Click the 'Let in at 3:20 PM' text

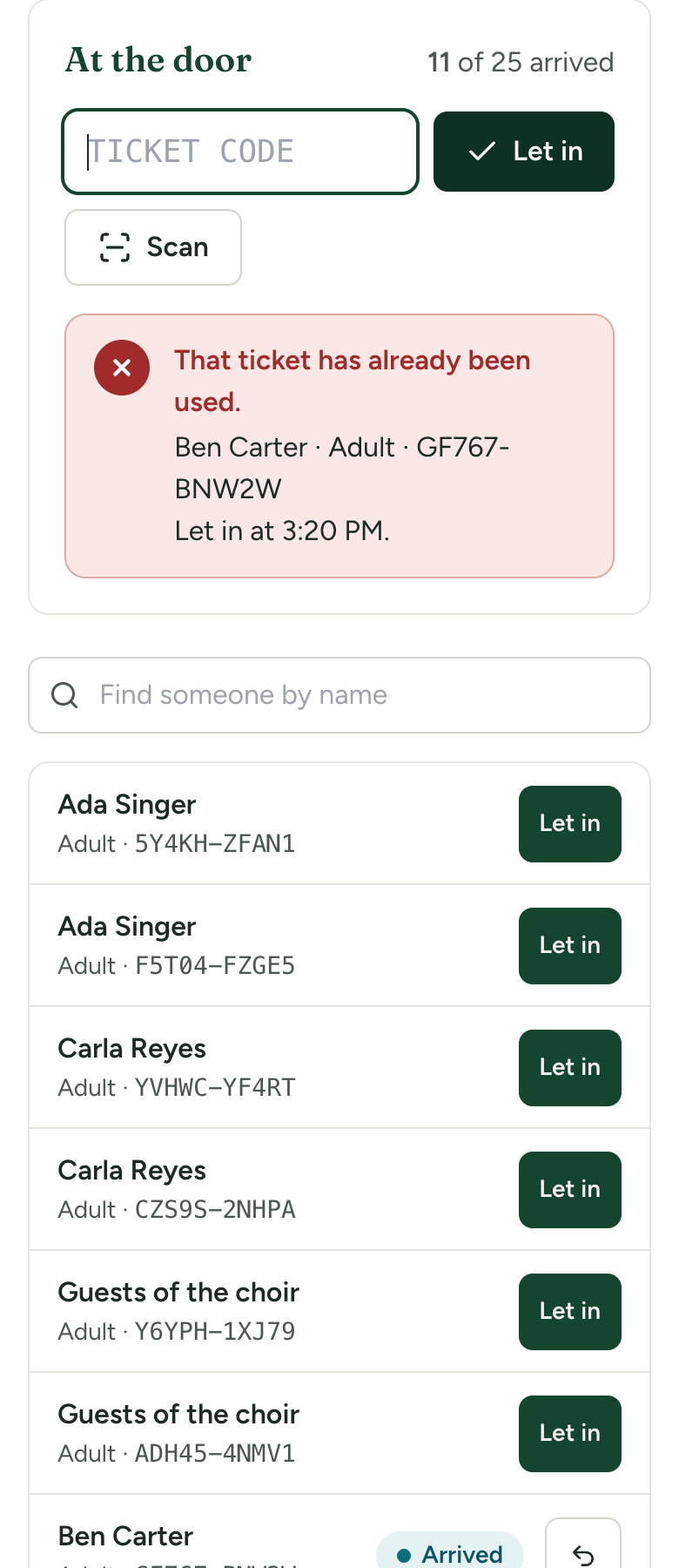coord(282,531)
